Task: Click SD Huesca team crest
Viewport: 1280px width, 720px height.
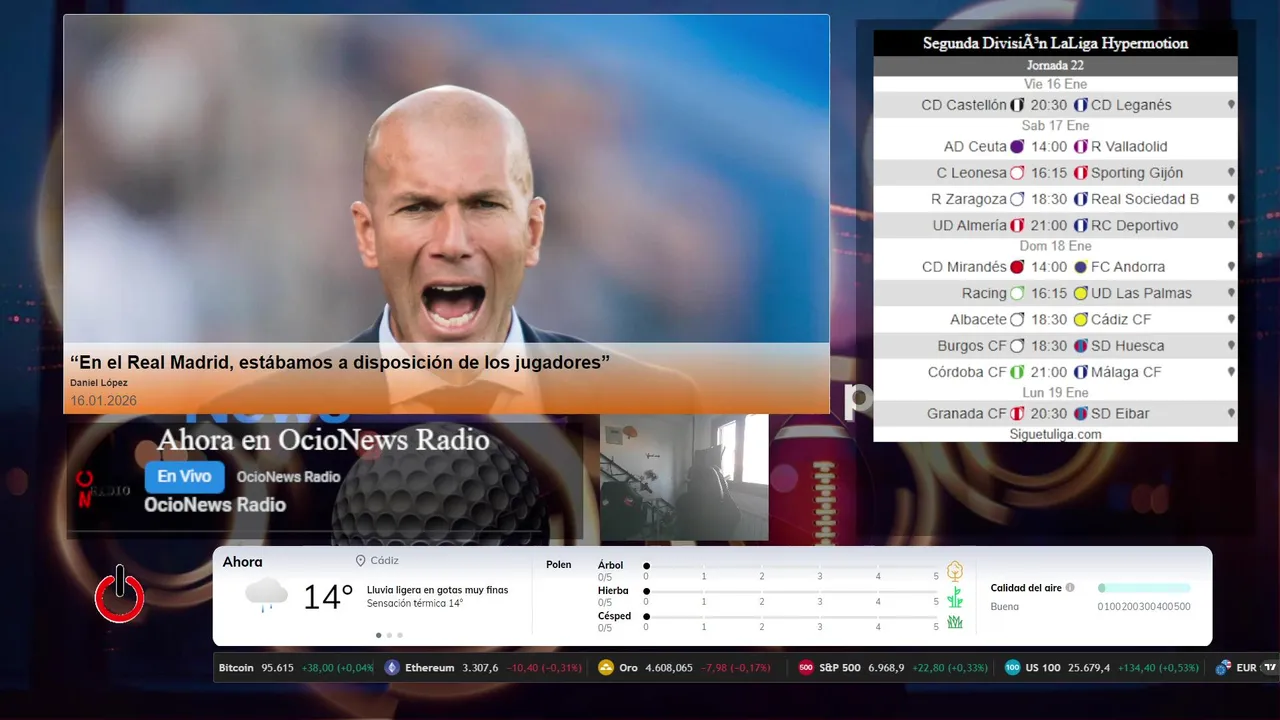Action: (1081, 346)
